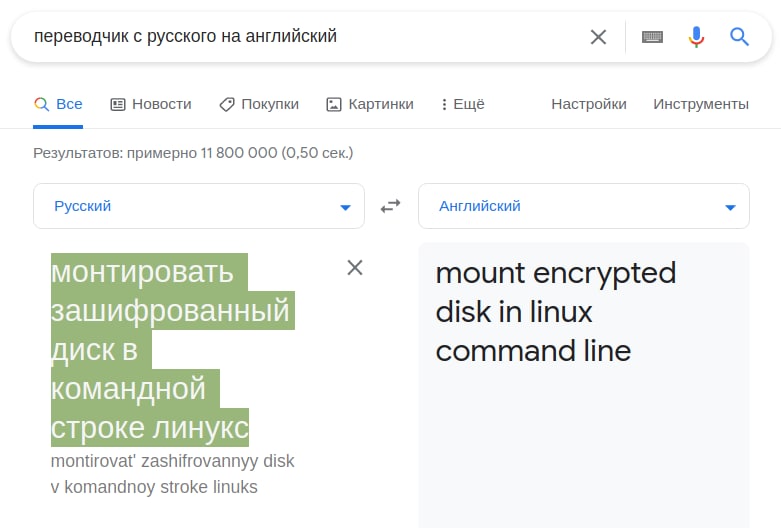
Task: Open the Новости tab
Action: click(151, 104)
